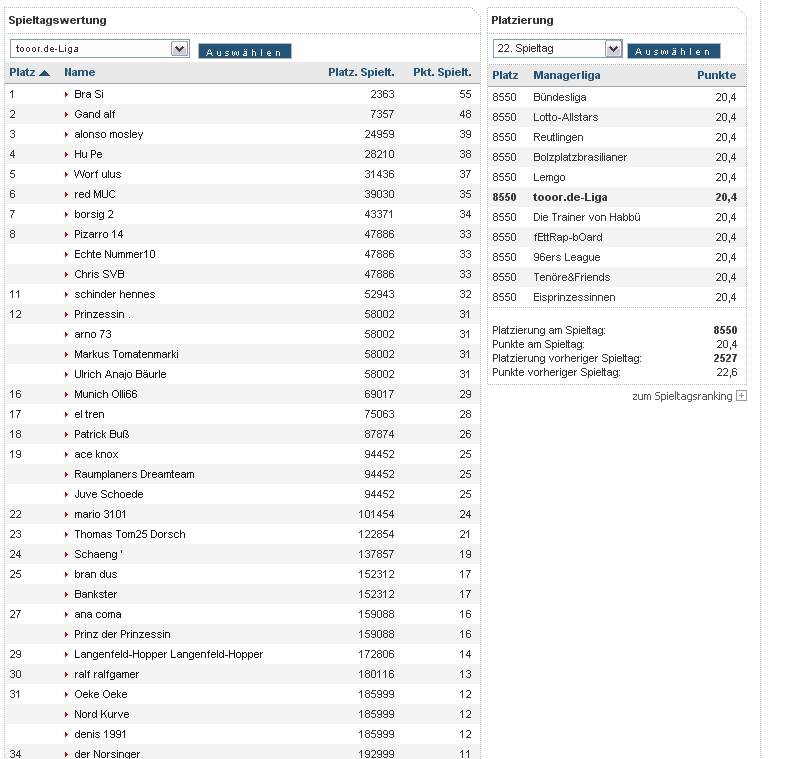Select Raumplaners Dreamteam in the ranking

pyautogui.click(x=134, y=474)
